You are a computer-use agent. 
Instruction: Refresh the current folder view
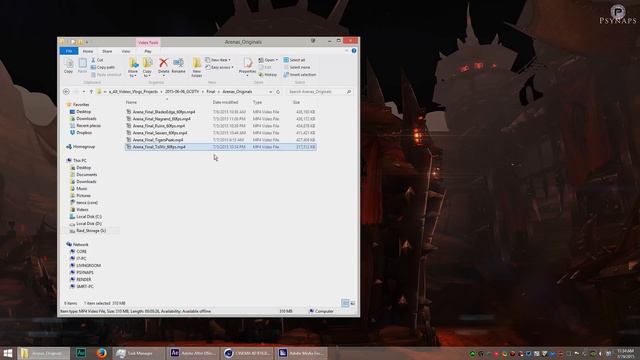click(278, 92)
